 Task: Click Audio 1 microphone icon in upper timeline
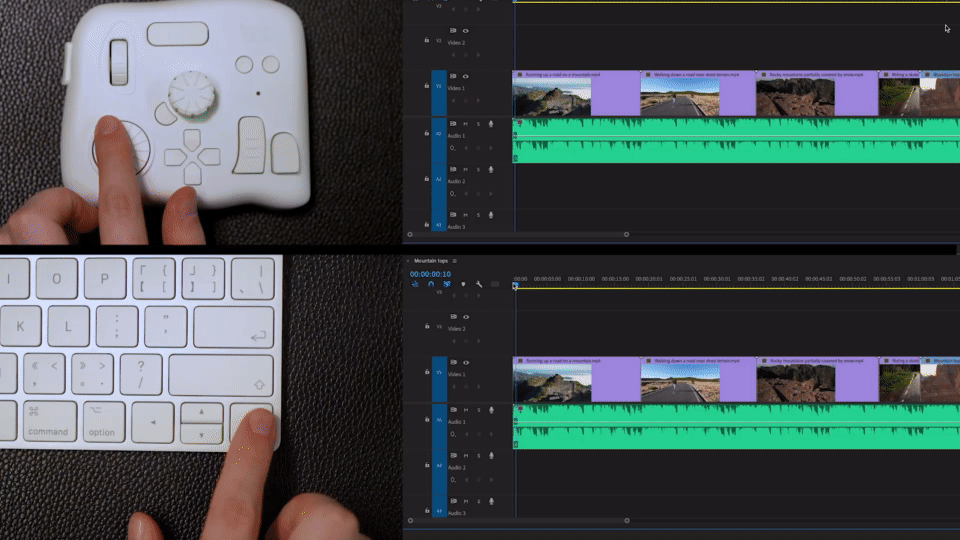click(490, 124)
